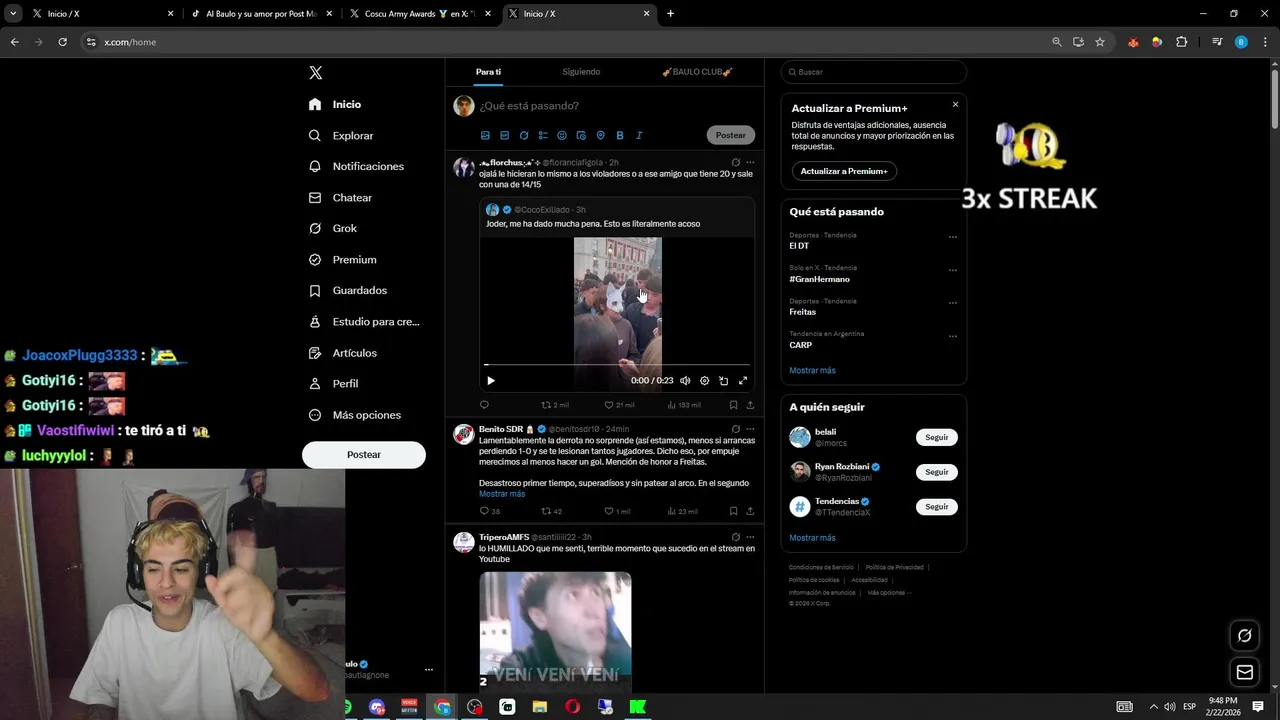This screenshot has width=1280, height=720.
Task: Add image to the new post
Action: click(485, 135)
